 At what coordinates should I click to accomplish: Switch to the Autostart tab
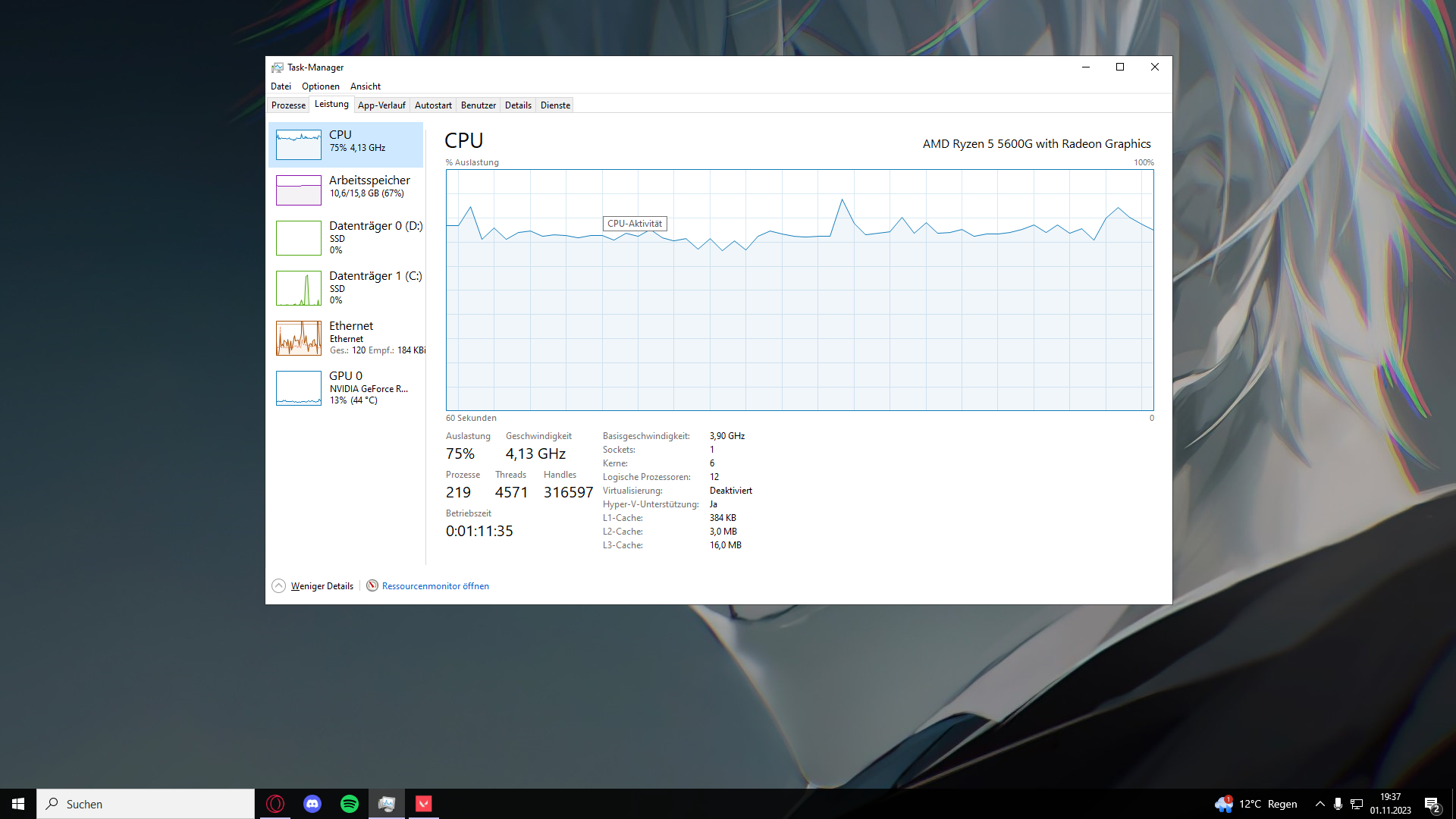click(x=433, y=105)
